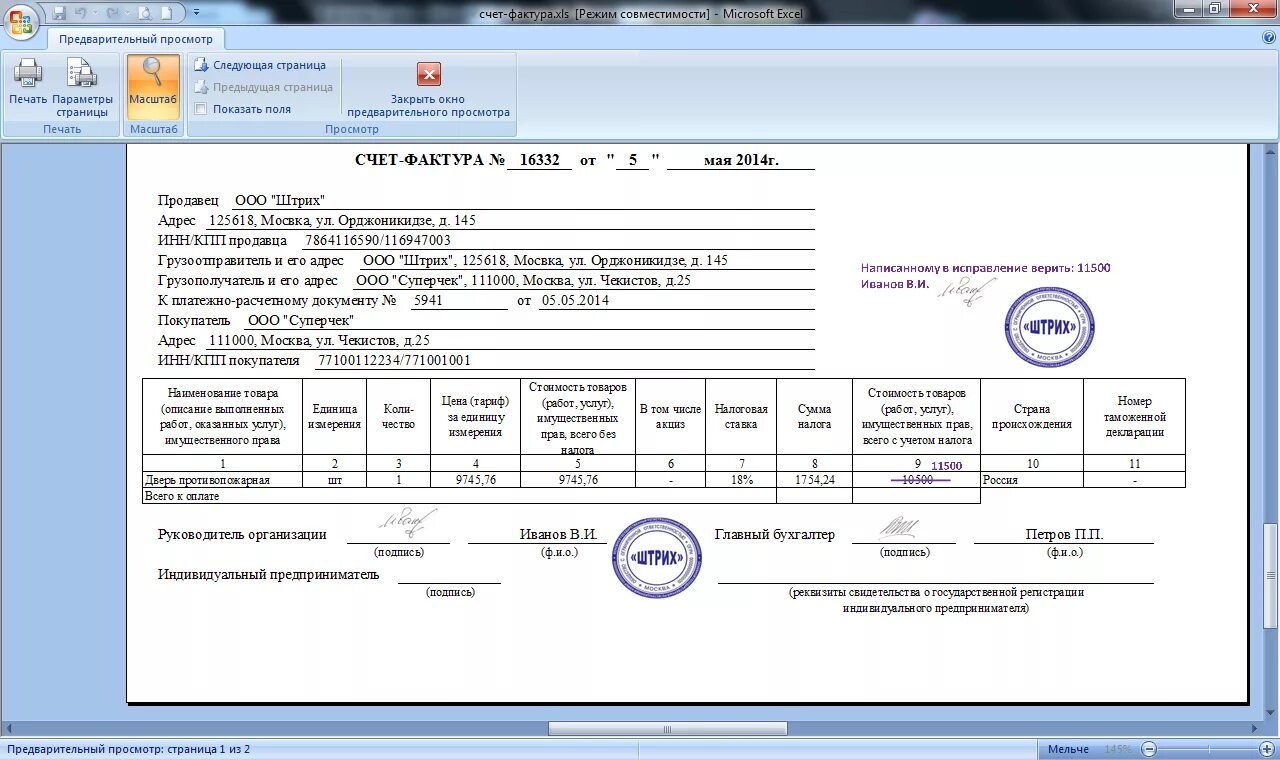The height and width of the screenshot is (760, 1280).
Task: Click the Undo arrow in quick access toolbar
Action: click(82, 13)
